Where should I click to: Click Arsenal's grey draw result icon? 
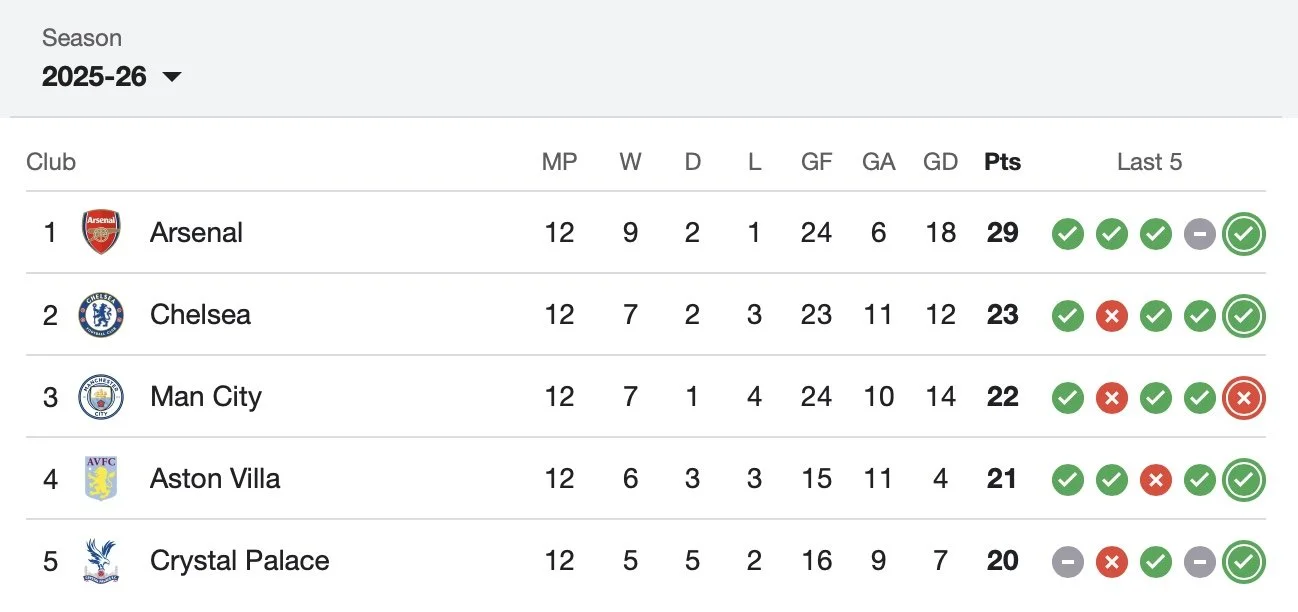pyautogui.click(x=1199, y=234)
